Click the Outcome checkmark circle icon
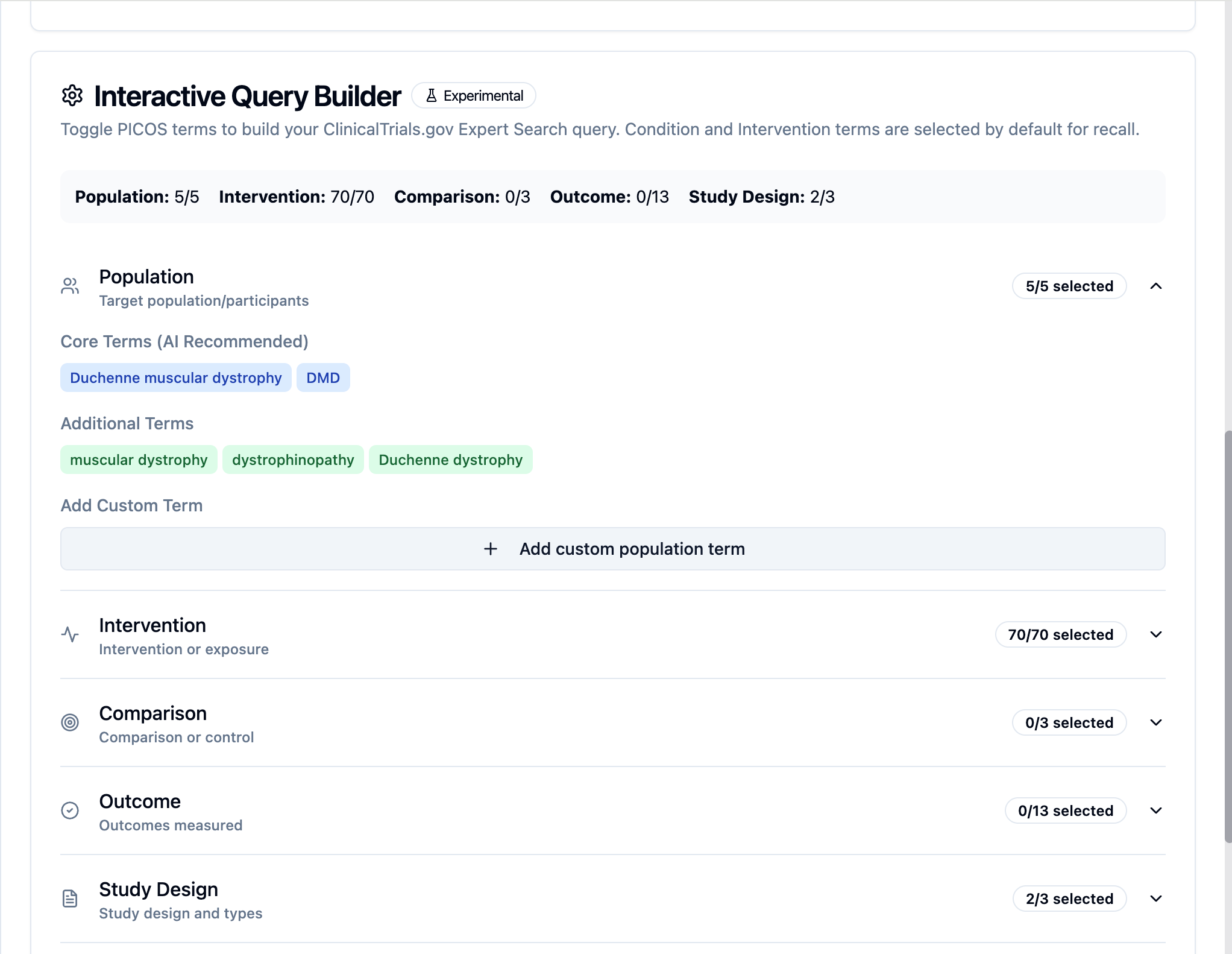 70,810
